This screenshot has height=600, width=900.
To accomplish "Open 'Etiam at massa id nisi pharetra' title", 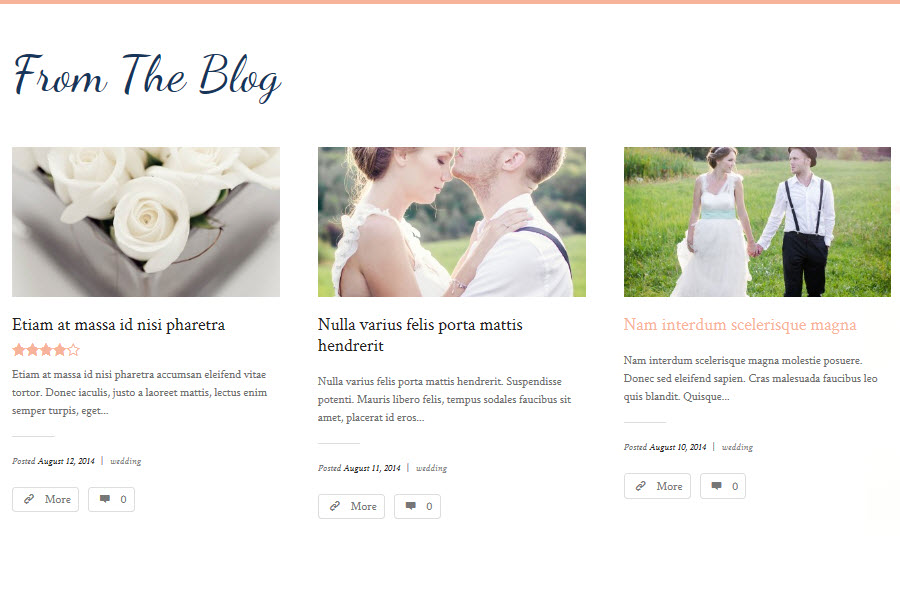I will click(x=119, y=325).
